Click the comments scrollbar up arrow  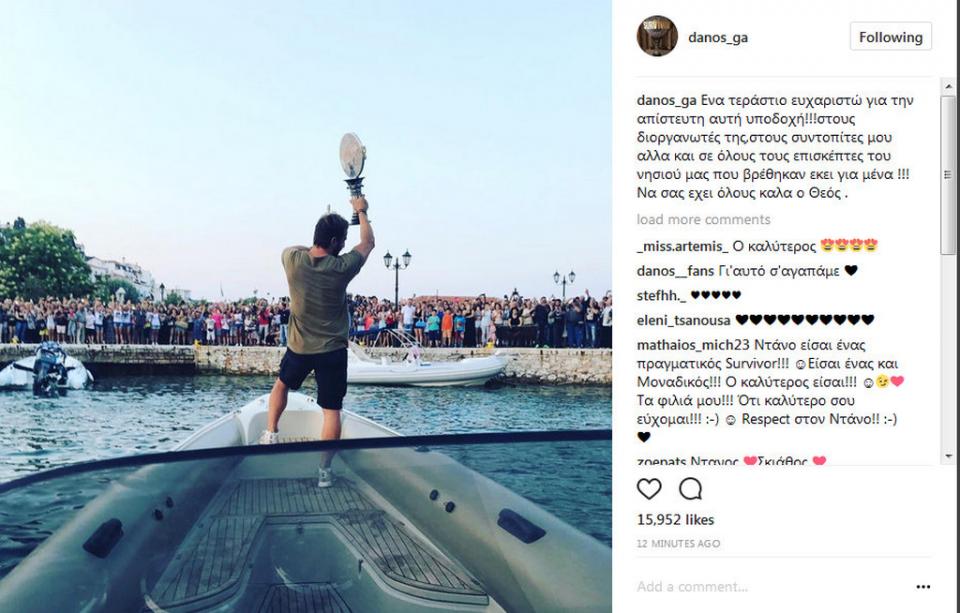click(x=948, y=87)
